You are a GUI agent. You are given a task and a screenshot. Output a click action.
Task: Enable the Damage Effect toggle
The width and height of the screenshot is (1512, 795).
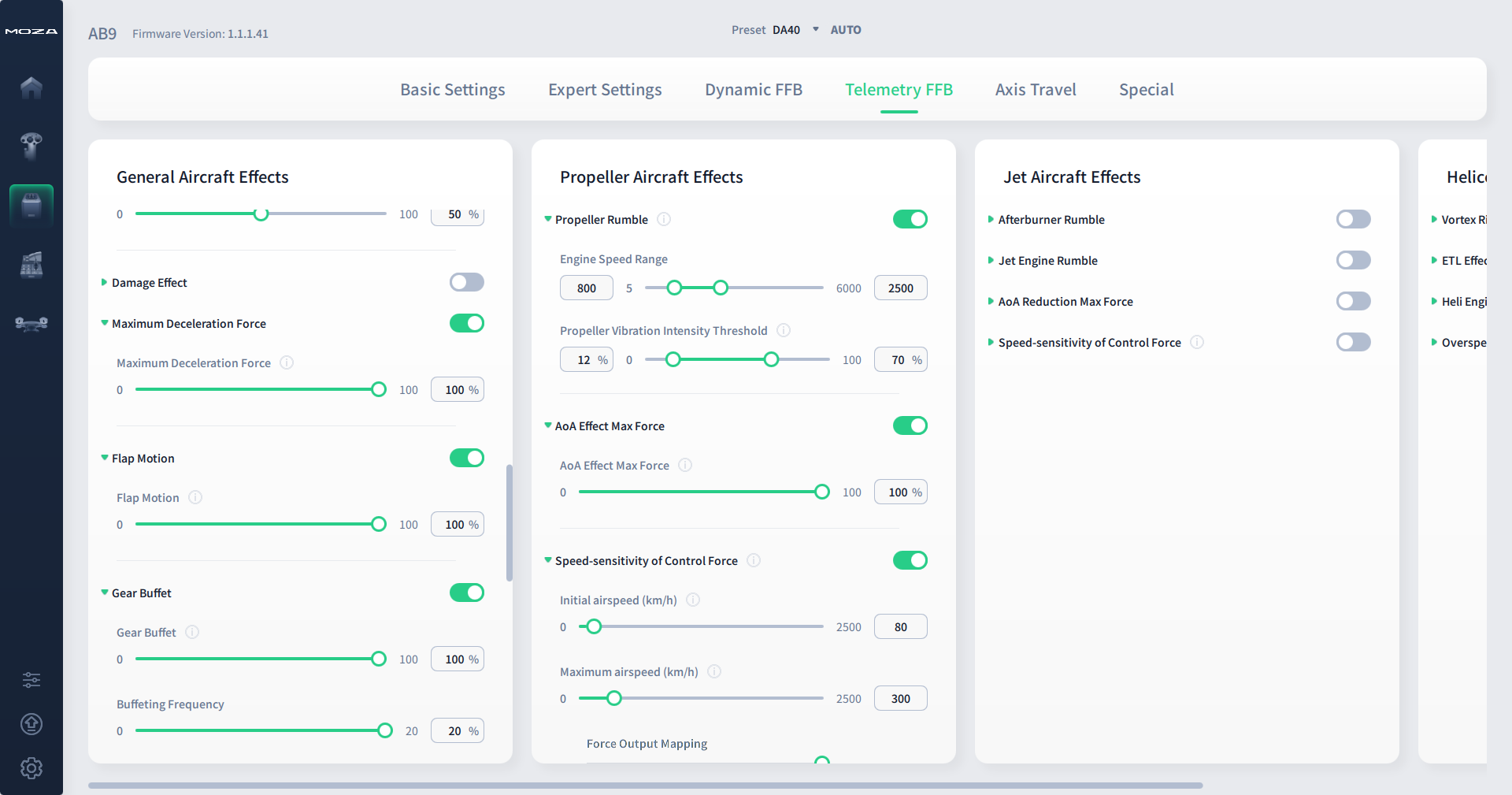point(467,282)
